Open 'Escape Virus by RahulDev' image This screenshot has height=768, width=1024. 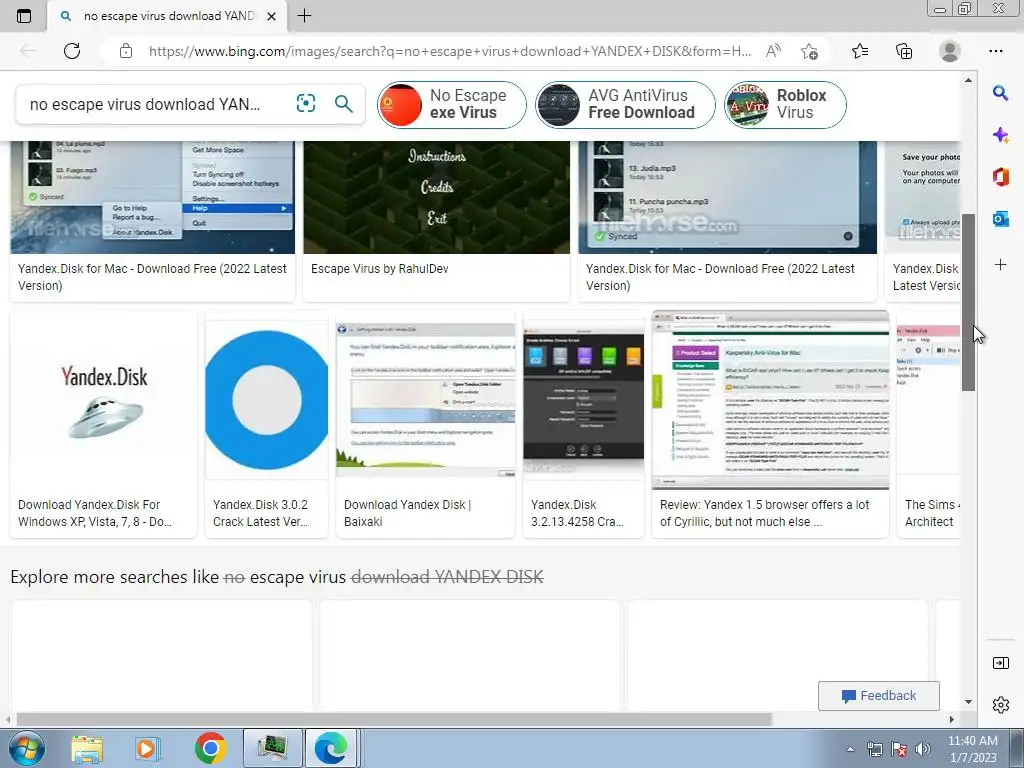tap(436, 197)
